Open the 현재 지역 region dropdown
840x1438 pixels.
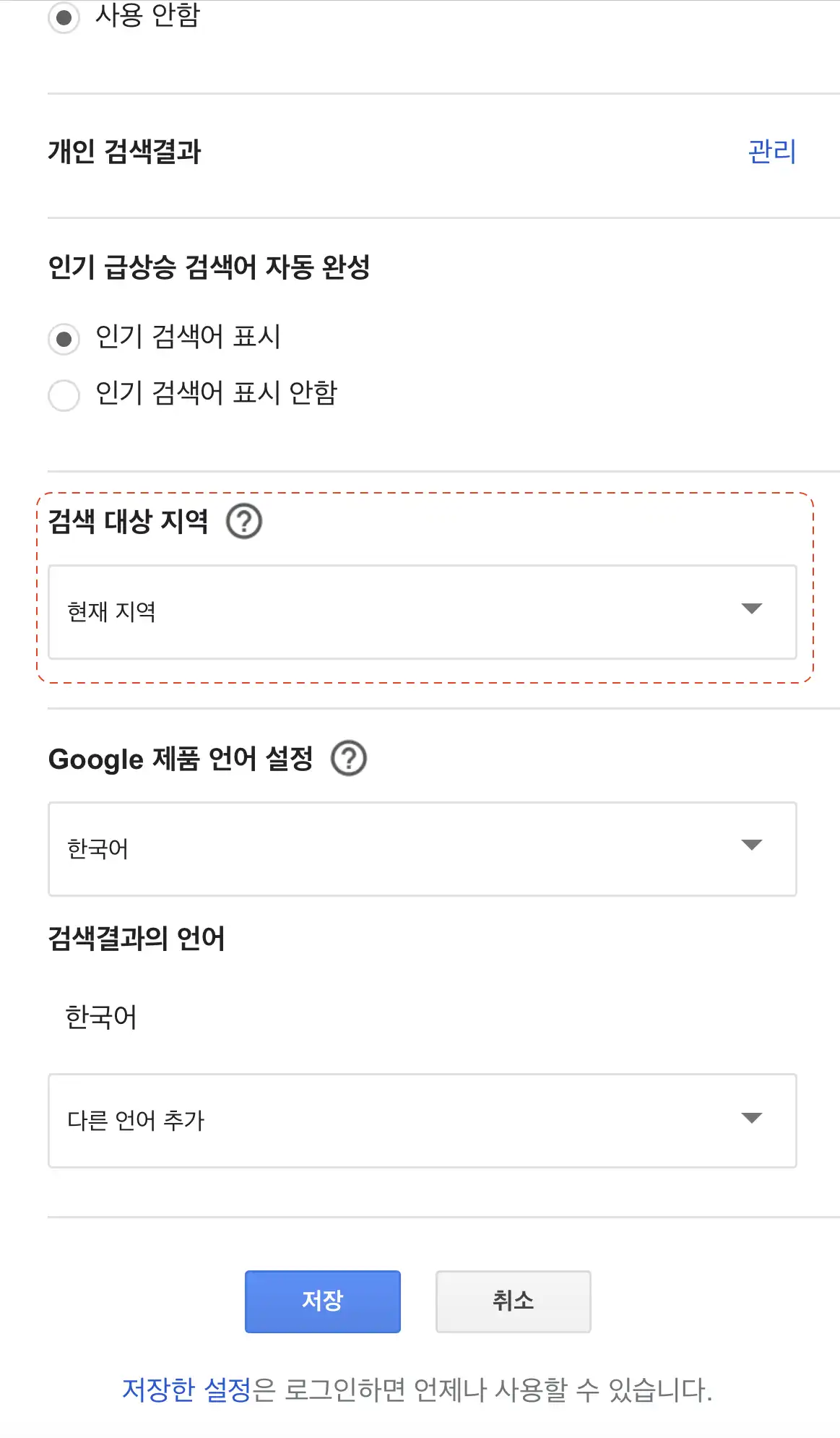423,611
